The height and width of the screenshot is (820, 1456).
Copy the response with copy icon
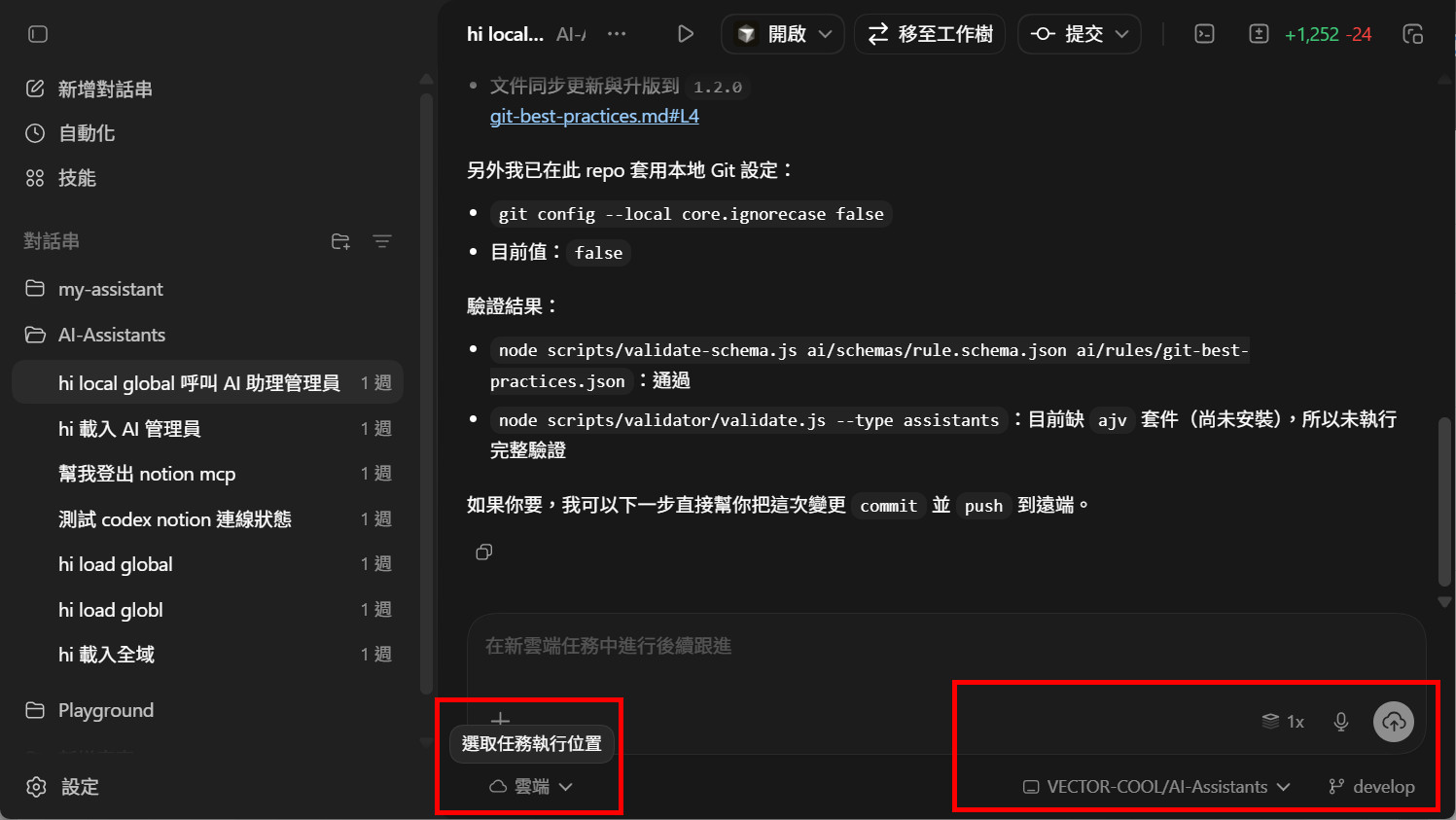[x=484, y=553]
